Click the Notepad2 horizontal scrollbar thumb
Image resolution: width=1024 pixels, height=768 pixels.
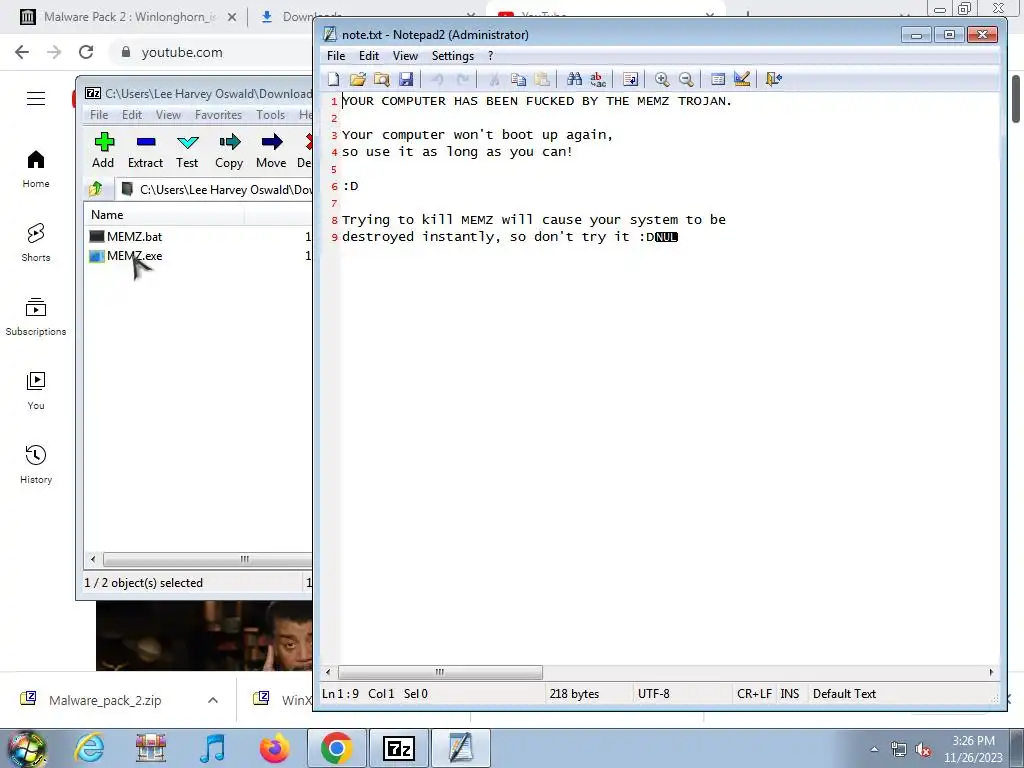coord(440,672)
